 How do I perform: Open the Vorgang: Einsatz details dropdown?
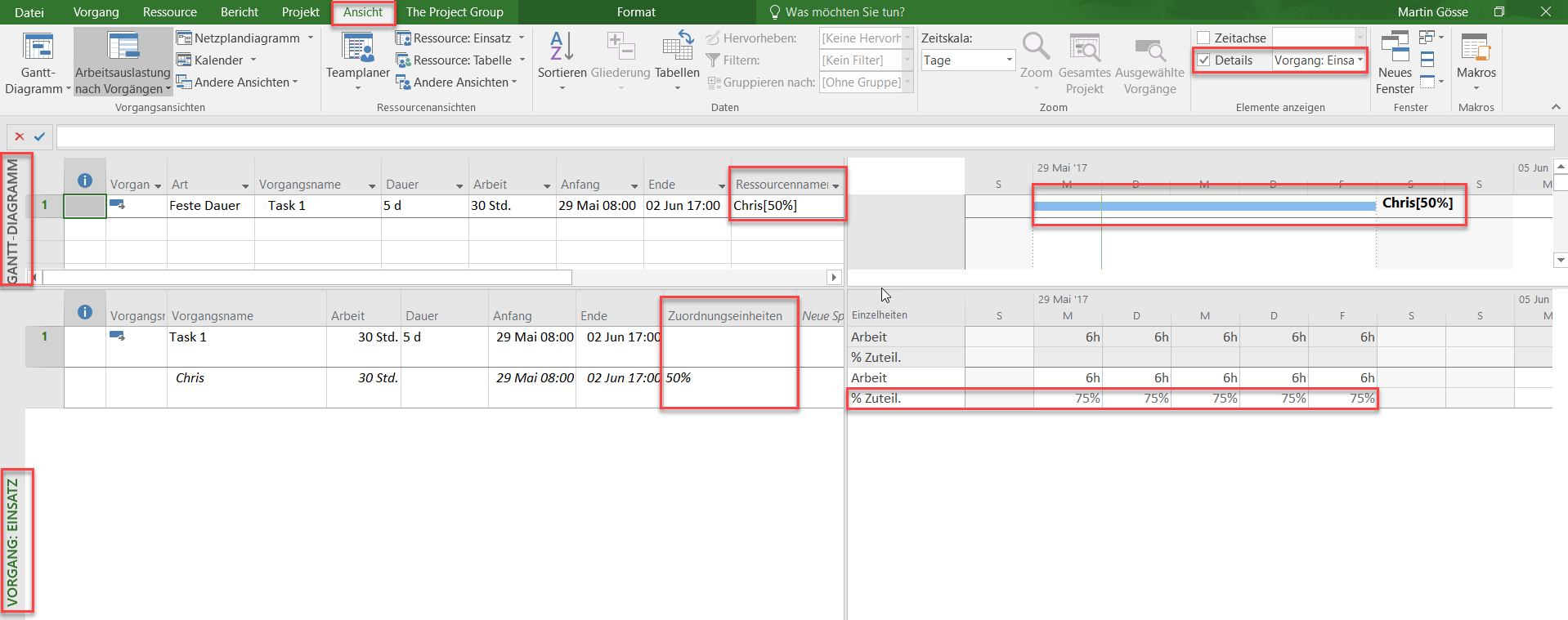coord(1360,60)
